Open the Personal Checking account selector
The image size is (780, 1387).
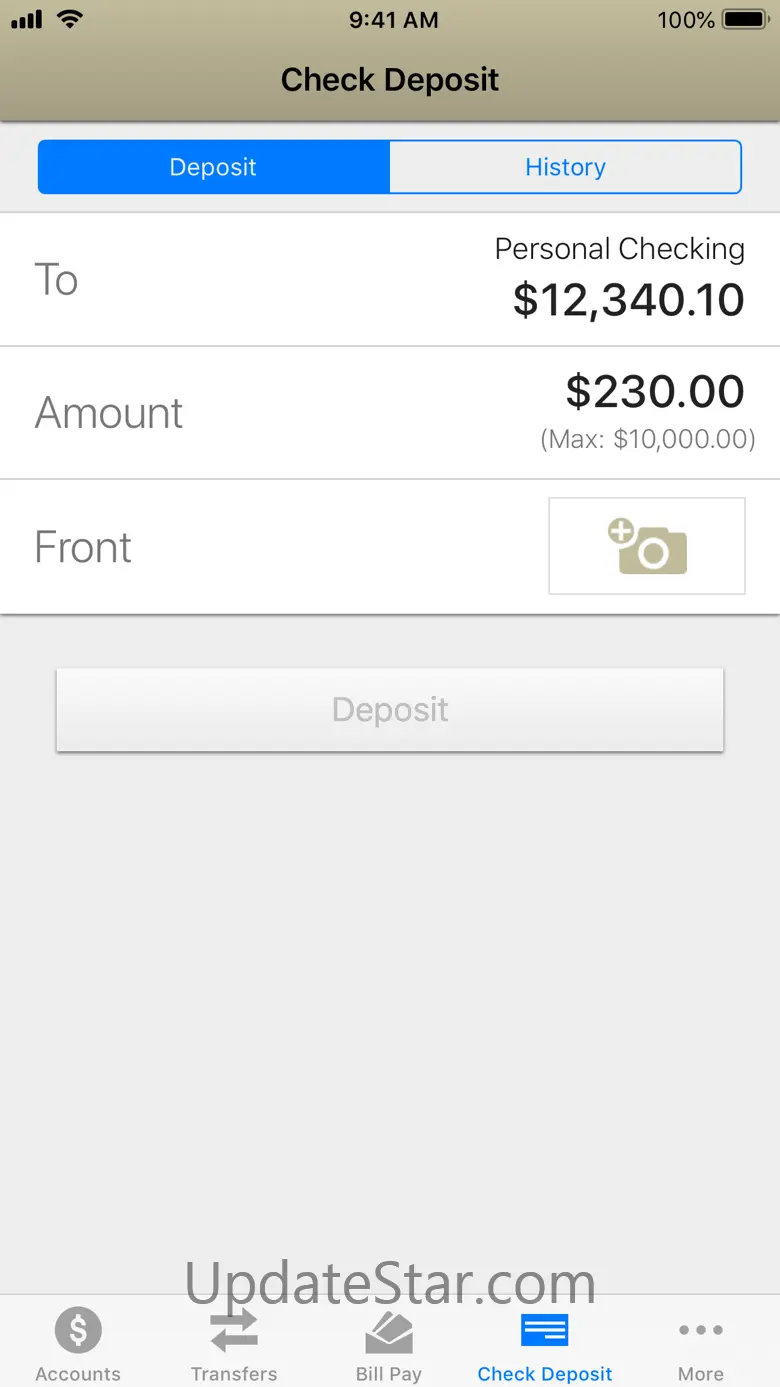pos(620,249)
